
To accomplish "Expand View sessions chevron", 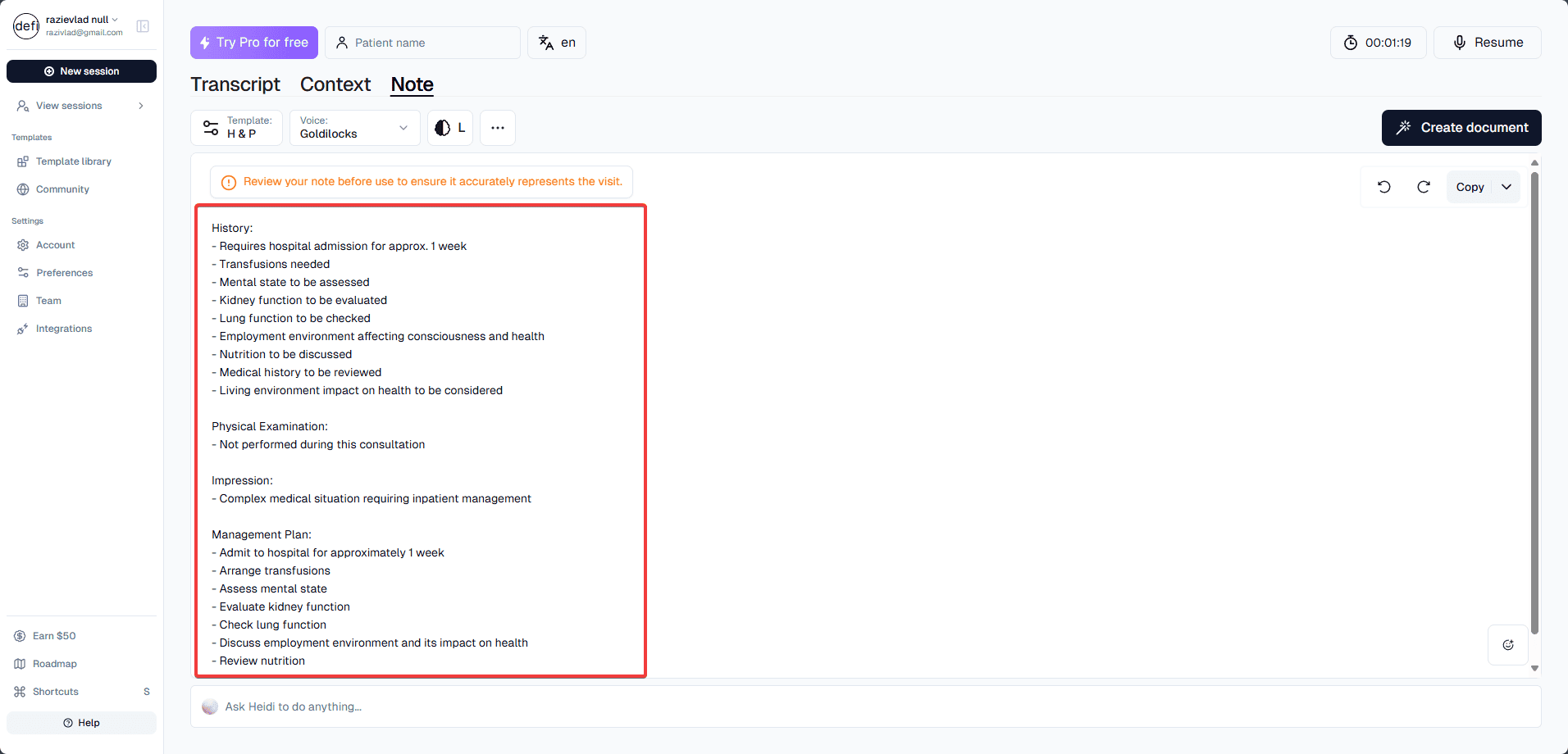I will (141, 106).
